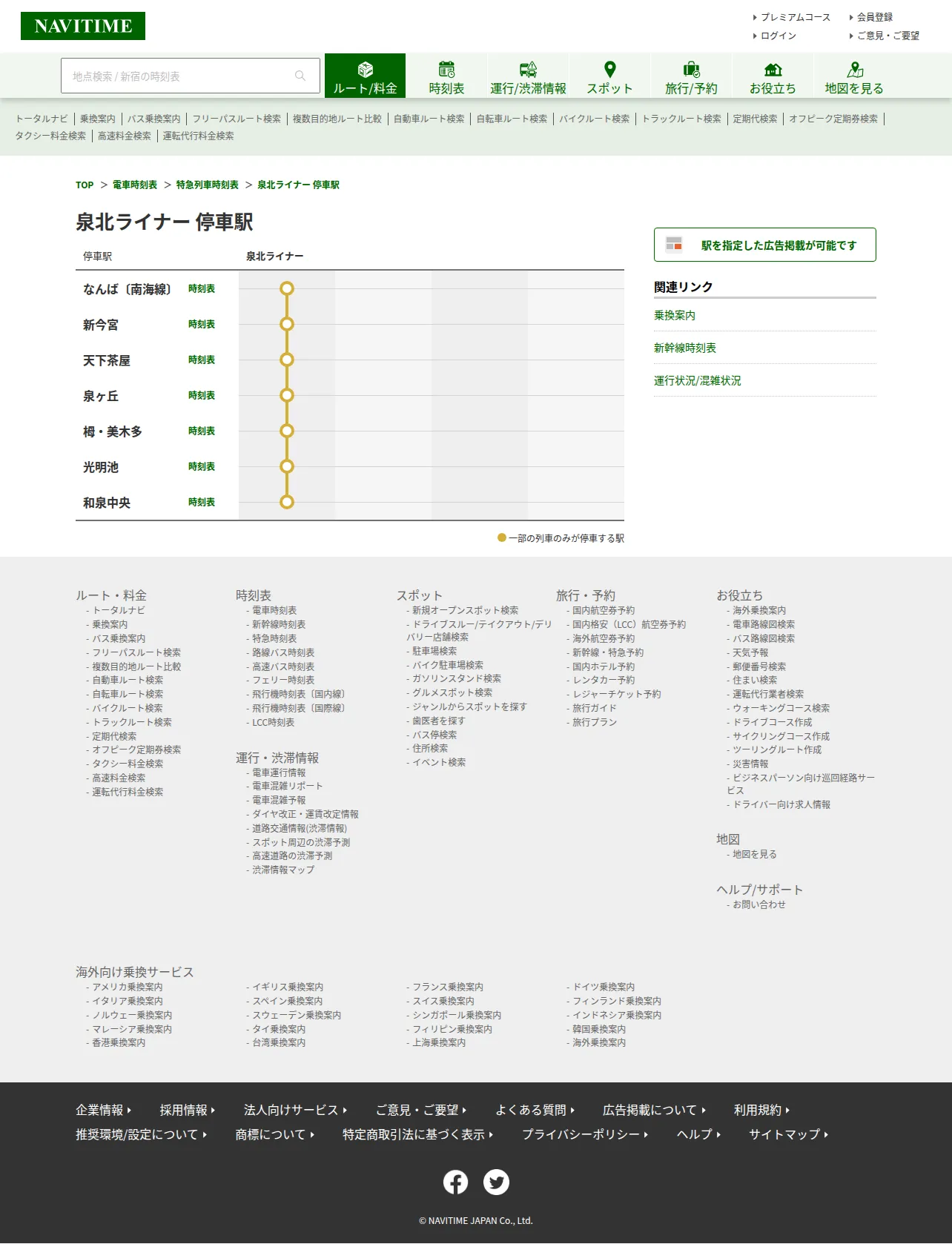Open the 時刻表 tab
The width and height of the screenshot is (952, 1244).
446,76
